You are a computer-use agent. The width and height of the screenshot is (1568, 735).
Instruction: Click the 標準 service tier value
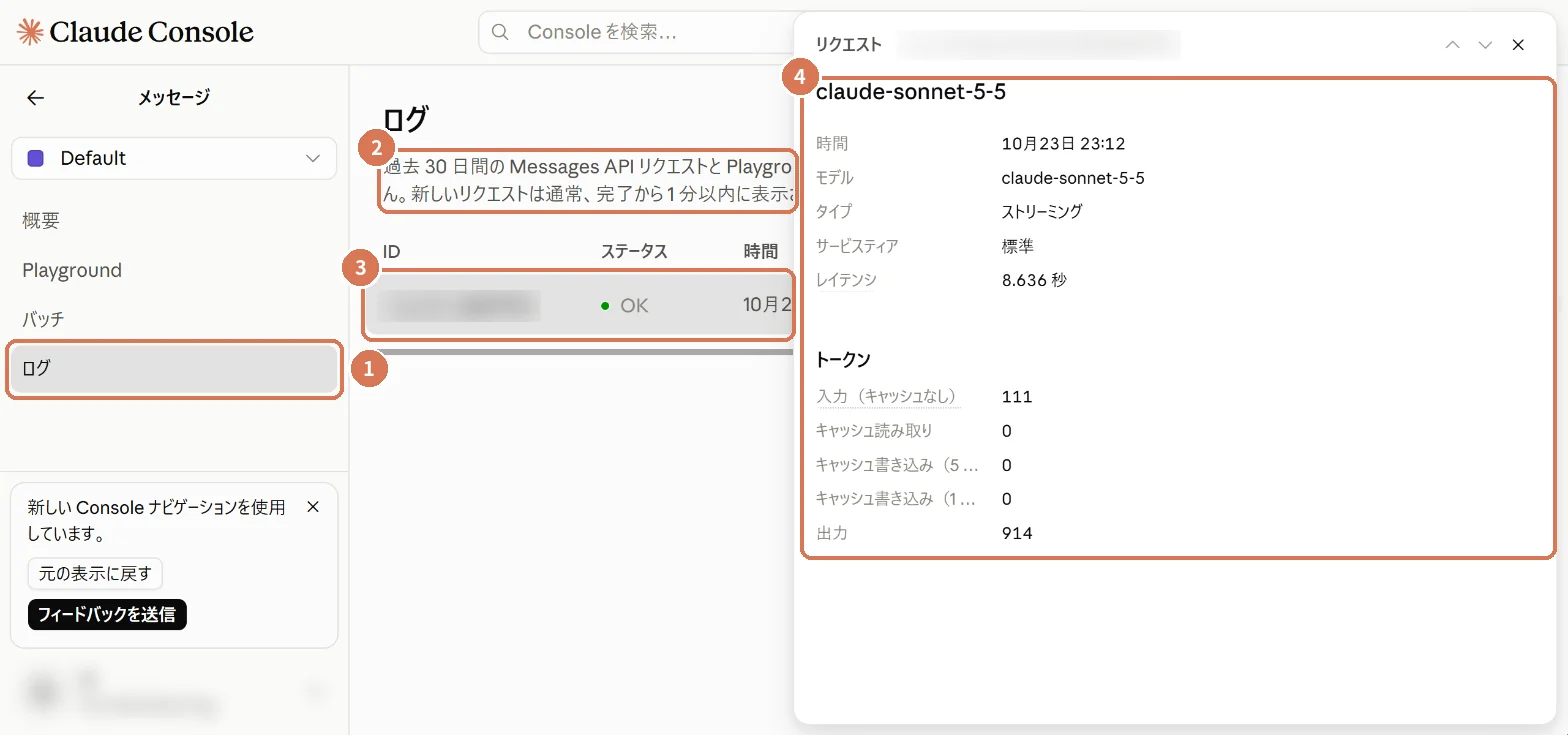[1017, 246]
